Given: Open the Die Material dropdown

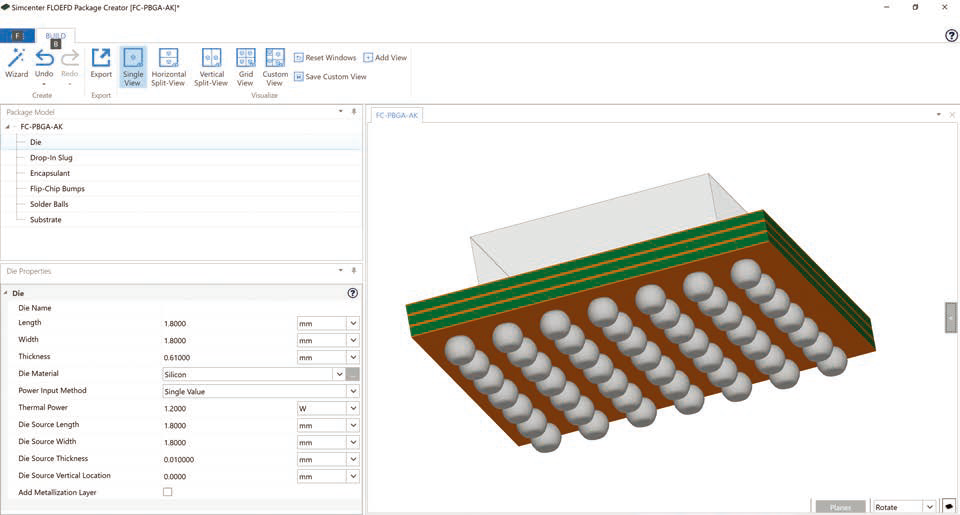Looking at the screenshot, I should coord(339,374).
